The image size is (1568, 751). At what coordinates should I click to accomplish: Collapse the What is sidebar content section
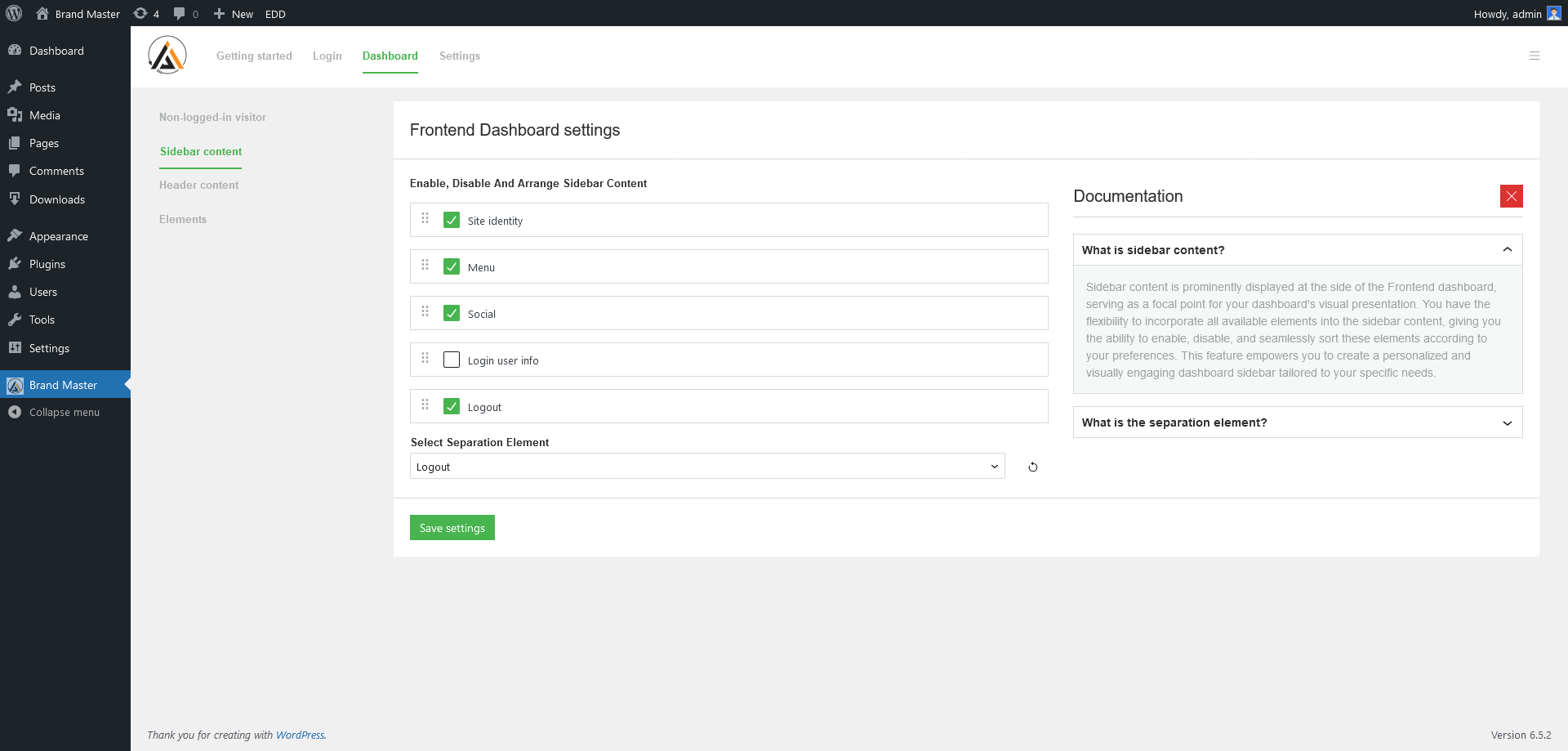[1507, 249]
